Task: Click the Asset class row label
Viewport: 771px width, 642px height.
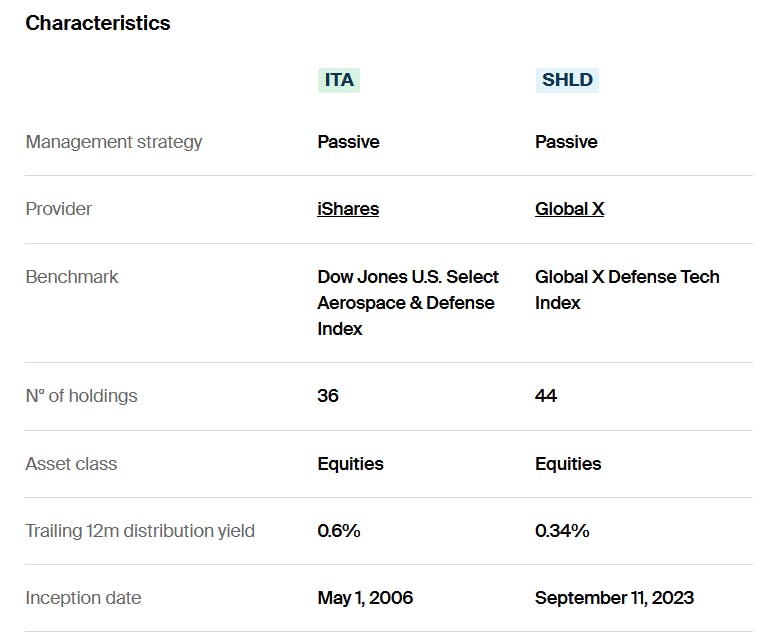Action: 71,464
